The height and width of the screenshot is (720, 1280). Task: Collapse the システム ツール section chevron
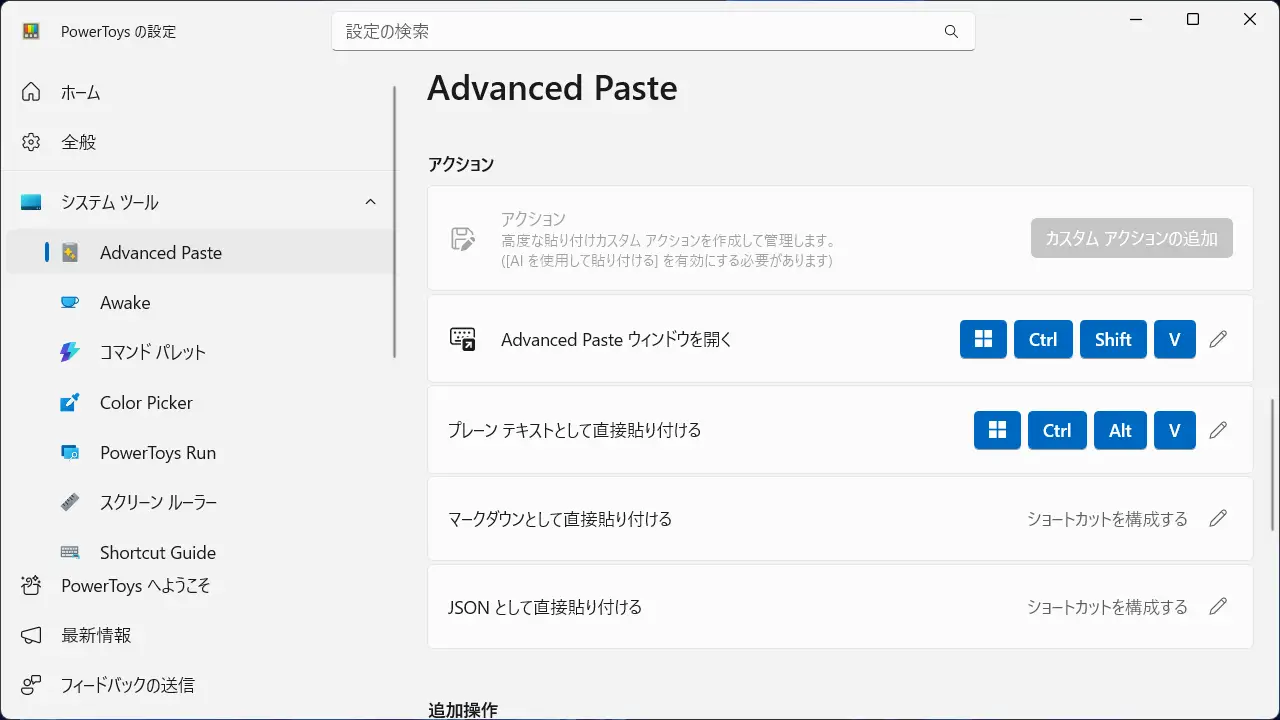pyautogui.click(x=370, y=202)
